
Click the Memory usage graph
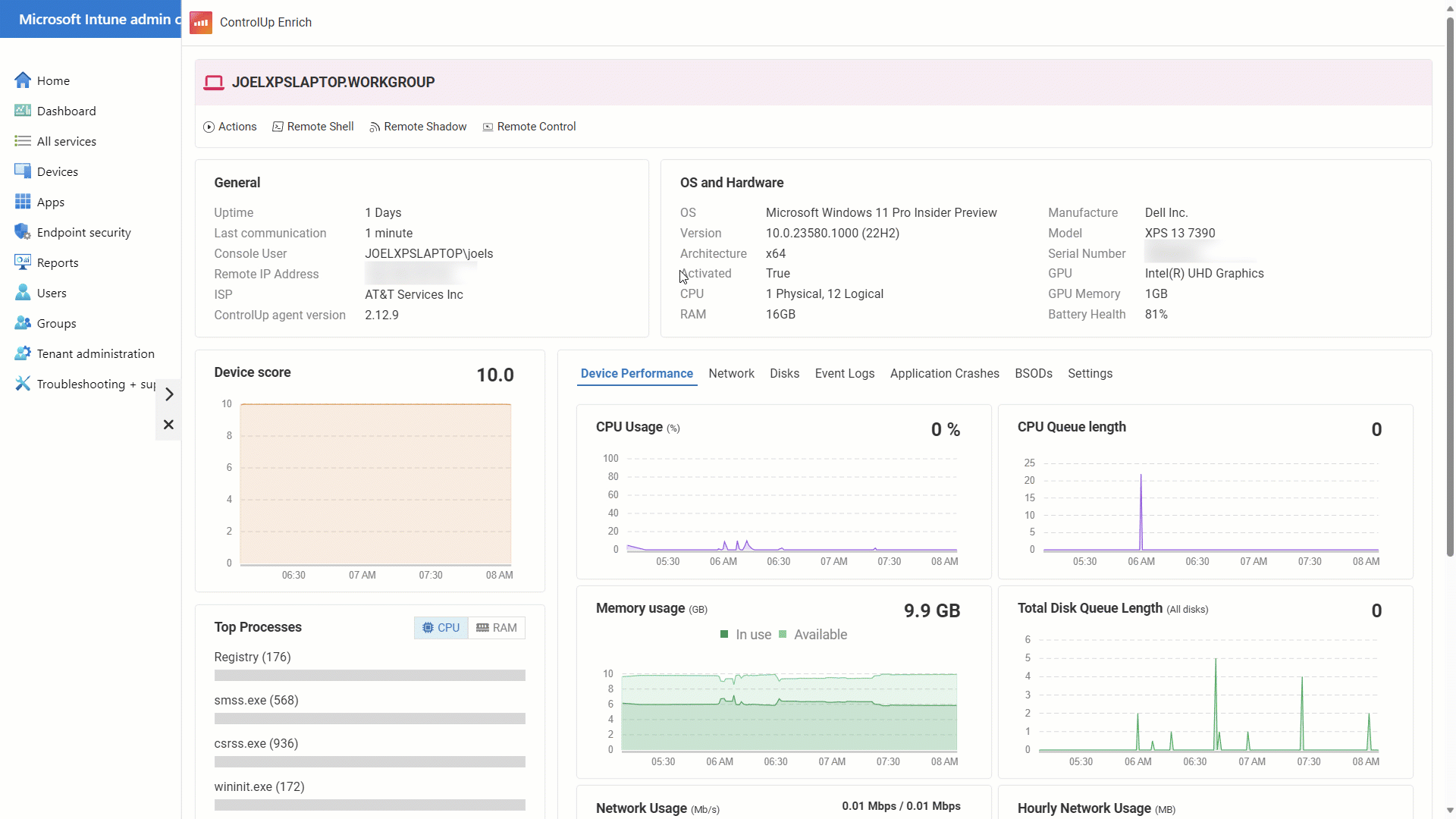pyautogui.click(x=789, y=711)
